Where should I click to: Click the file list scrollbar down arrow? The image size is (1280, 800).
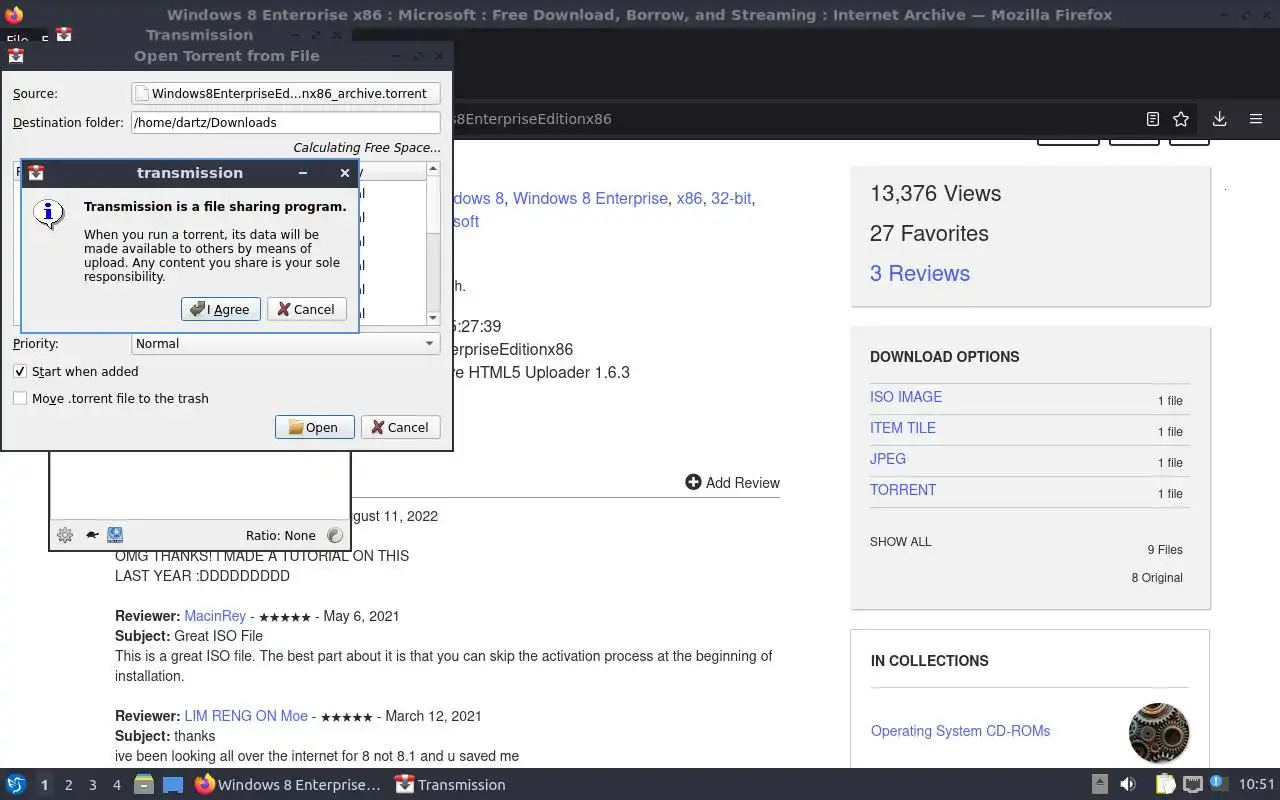pyautogui.click(x=433, y=318)
